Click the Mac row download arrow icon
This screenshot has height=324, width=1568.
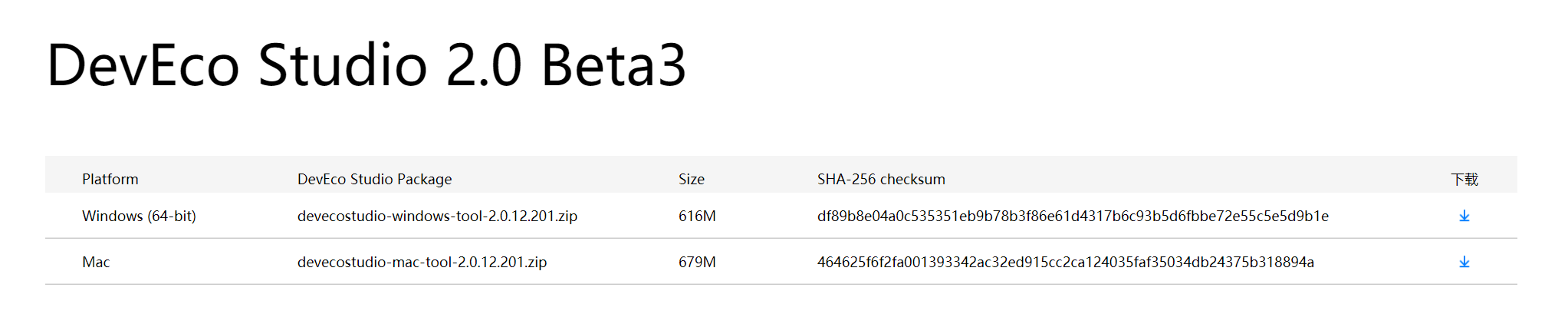pos(1464,262)
